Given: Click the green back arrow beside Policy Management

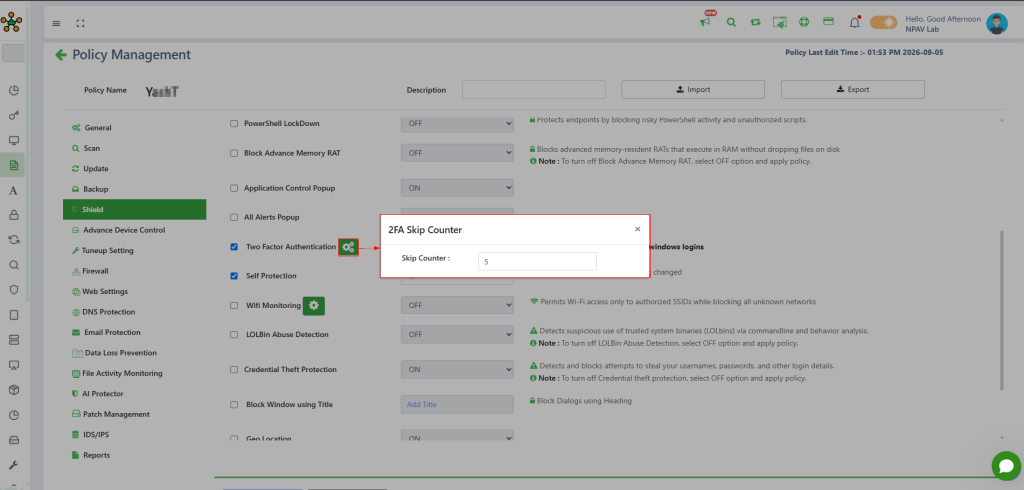Looking at the screenshot, I should [x=61, y=55].
